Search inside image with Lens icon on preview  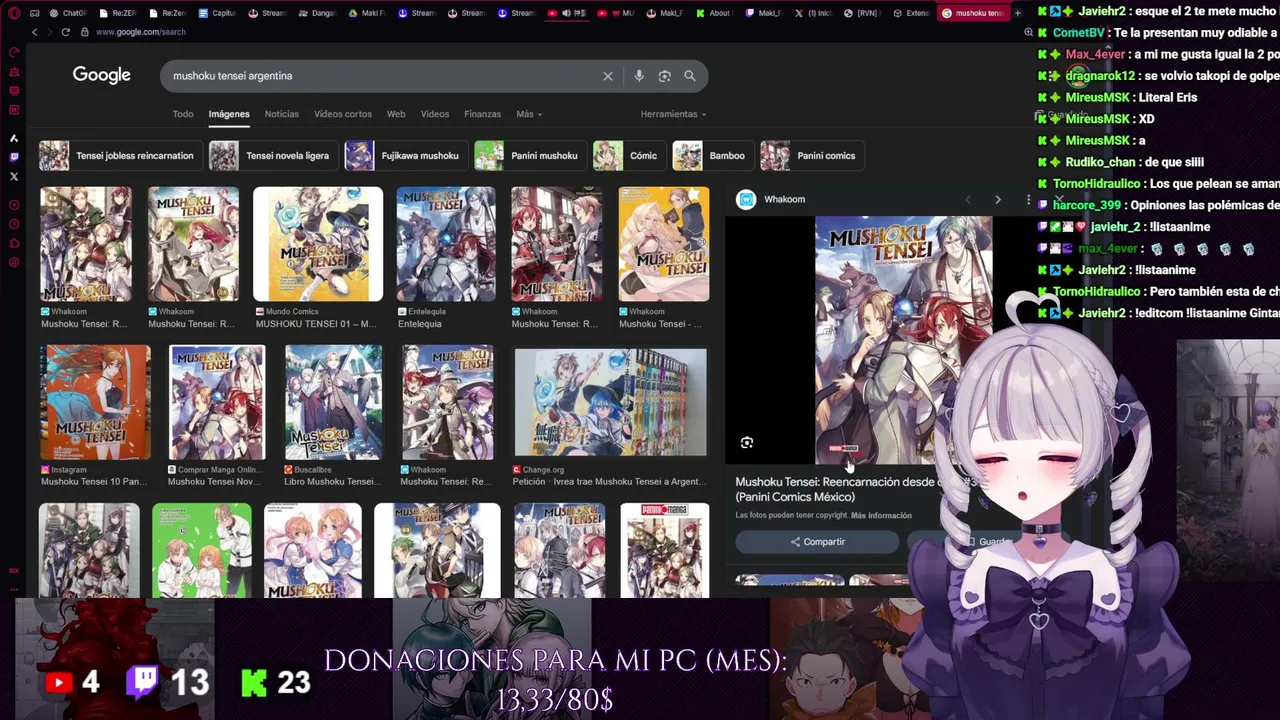coord(747,442)
